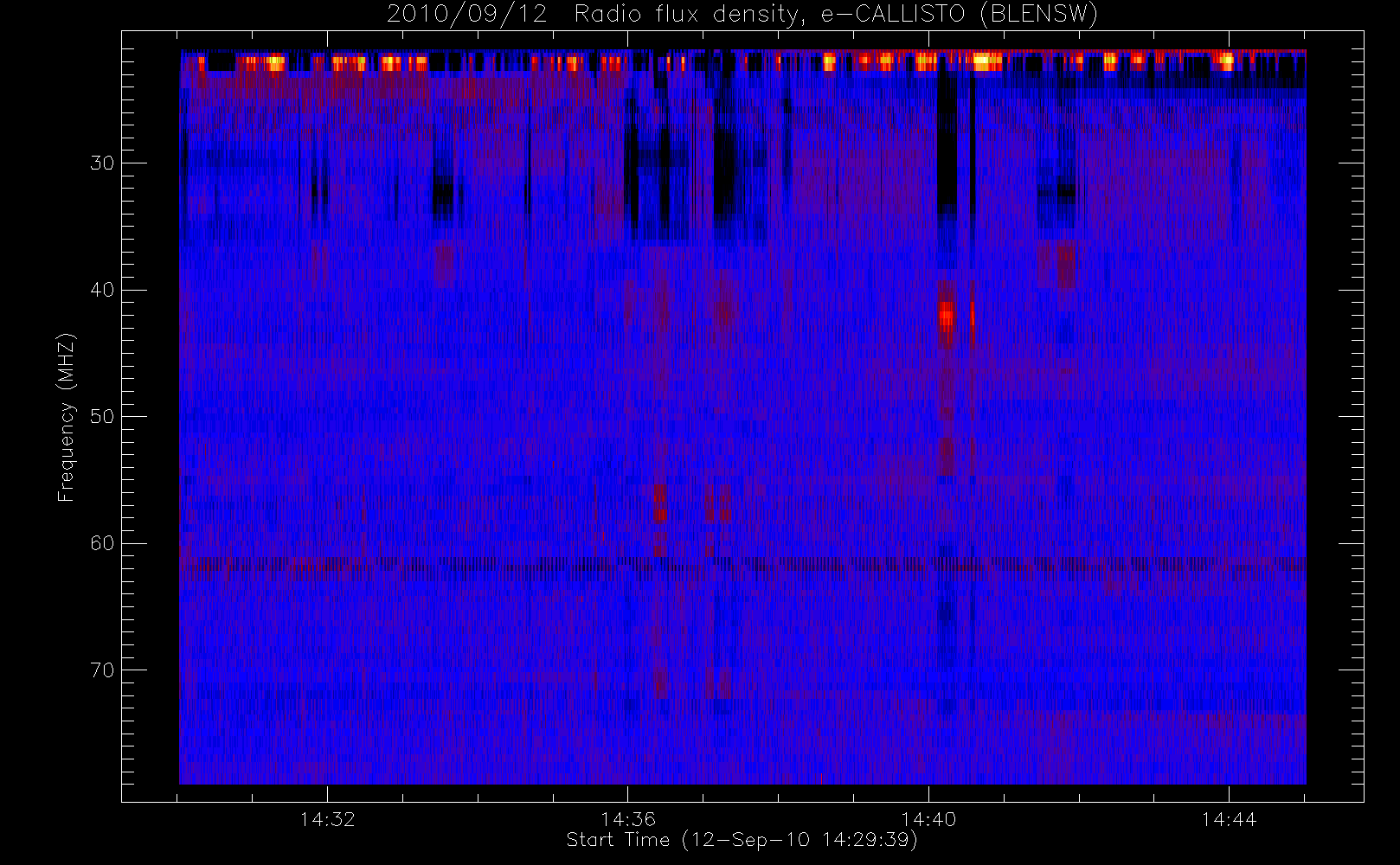This screenshot has width=1400, height=865.
Task: Click the 14:44 time tick label
Action: (1229, 819)
